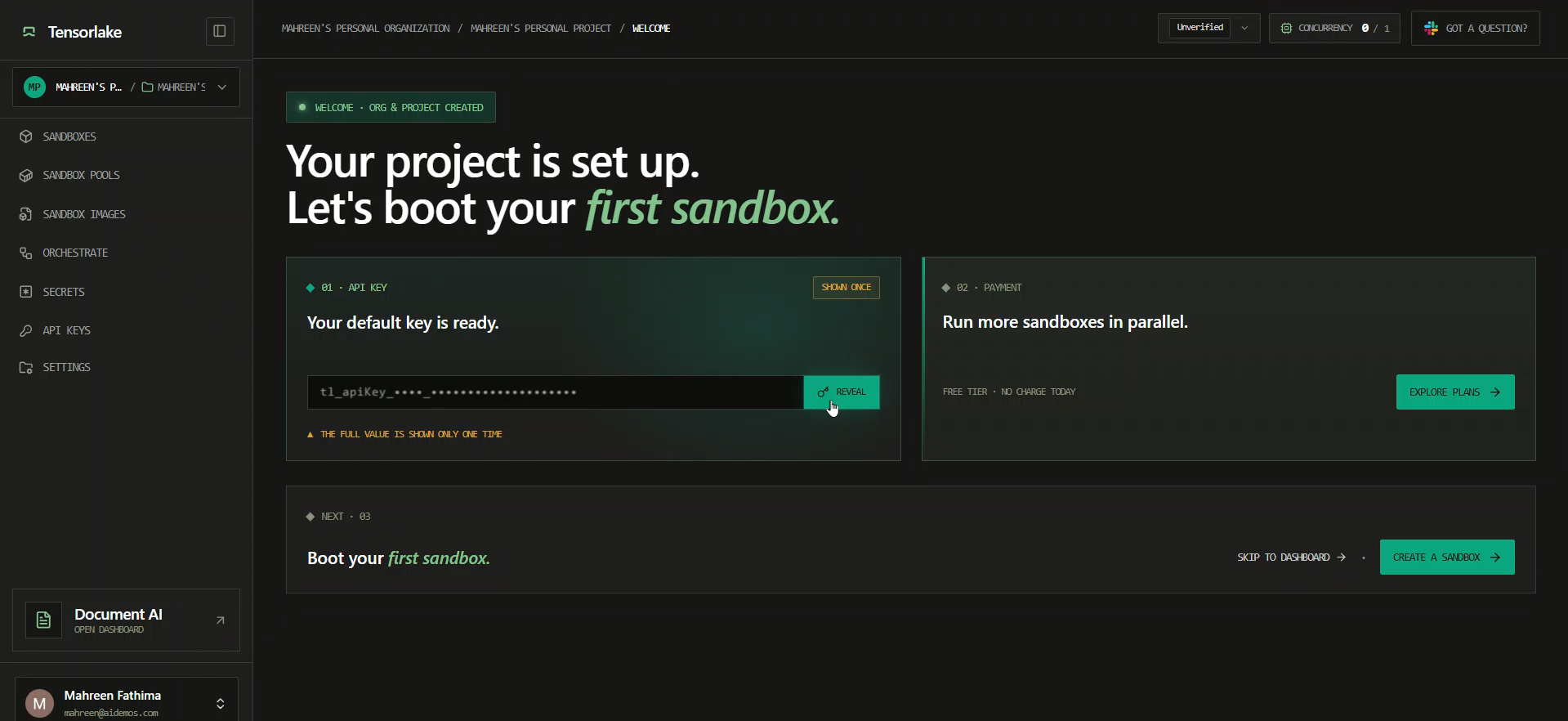
Task: Click Mahreen's Personal Organization breadcrumb
Action: (365, 29)
